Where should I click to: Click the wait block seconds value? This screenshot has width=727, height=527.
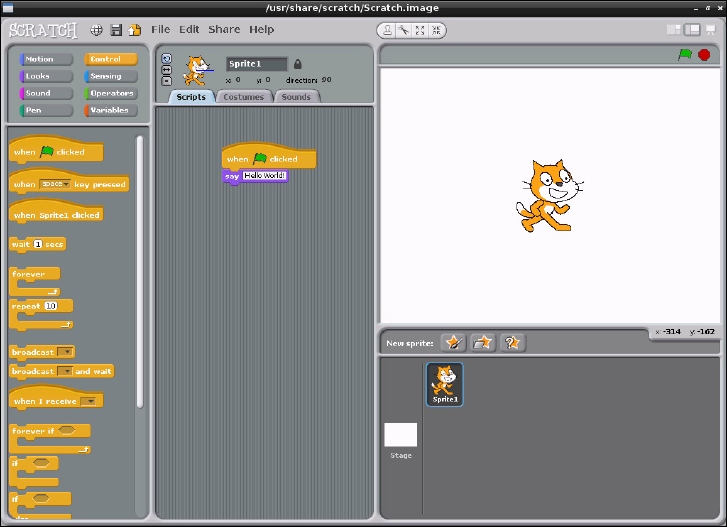coord(38,244)
